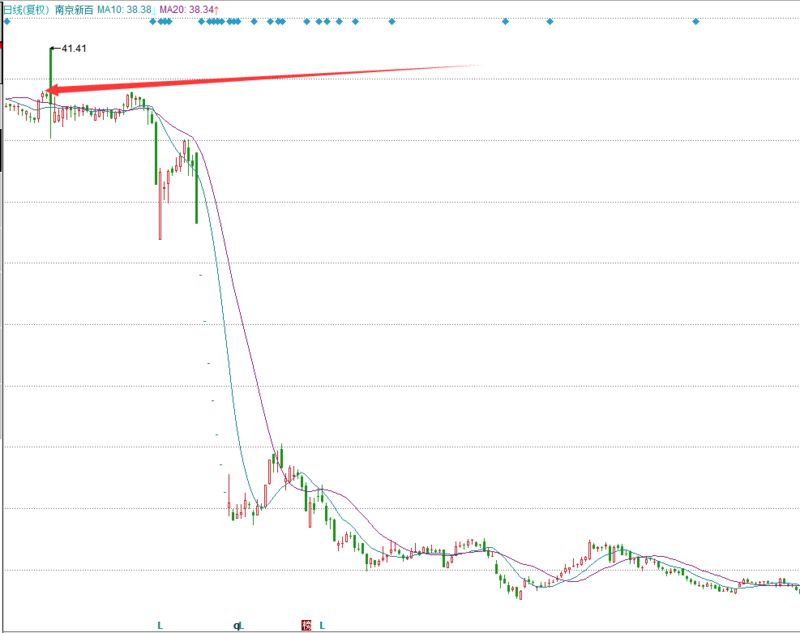Click the leftmost 'L' marker on bottom axis
800x633 pixels.
point(160,625)
